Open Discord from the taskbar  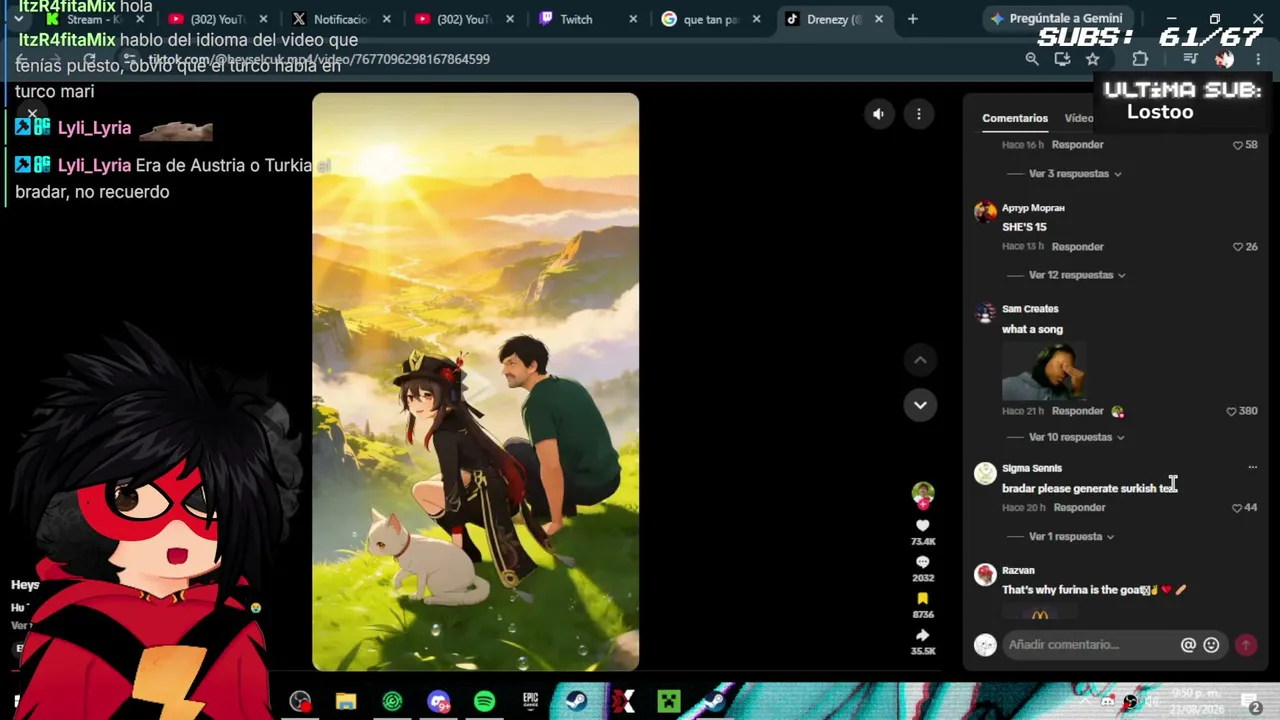(x=438, y=702)
